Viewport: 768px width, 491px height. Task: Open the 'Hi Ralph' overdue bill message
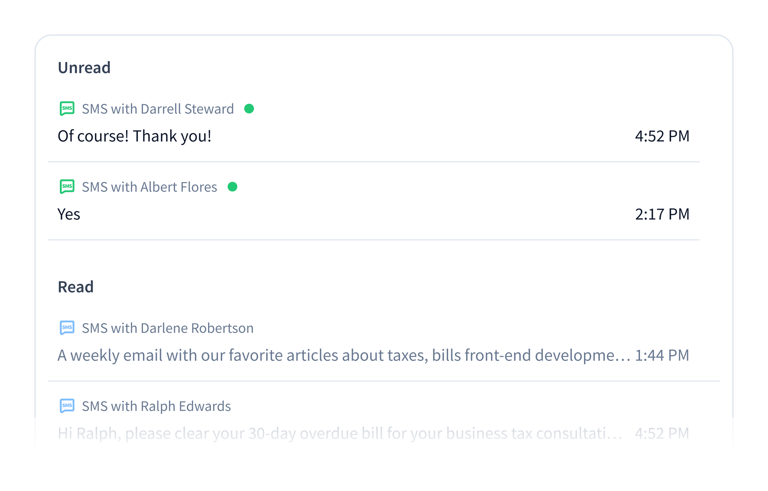coord(339,433)
